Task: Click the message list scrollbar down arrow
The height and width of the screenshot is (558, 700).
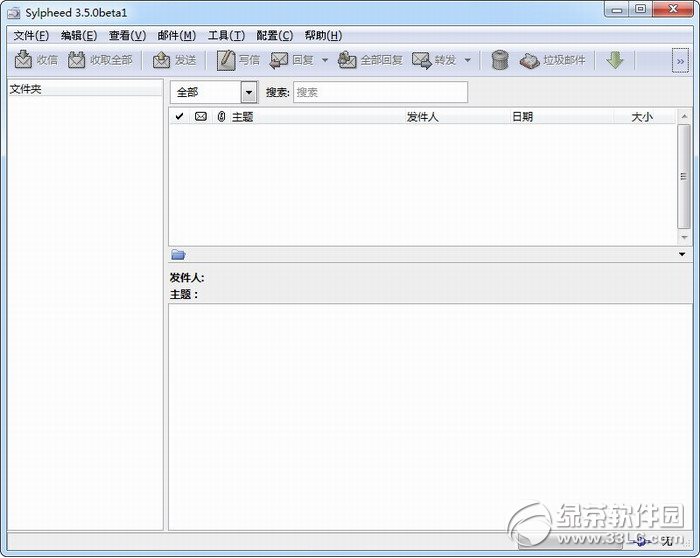Action: (684, 237)
